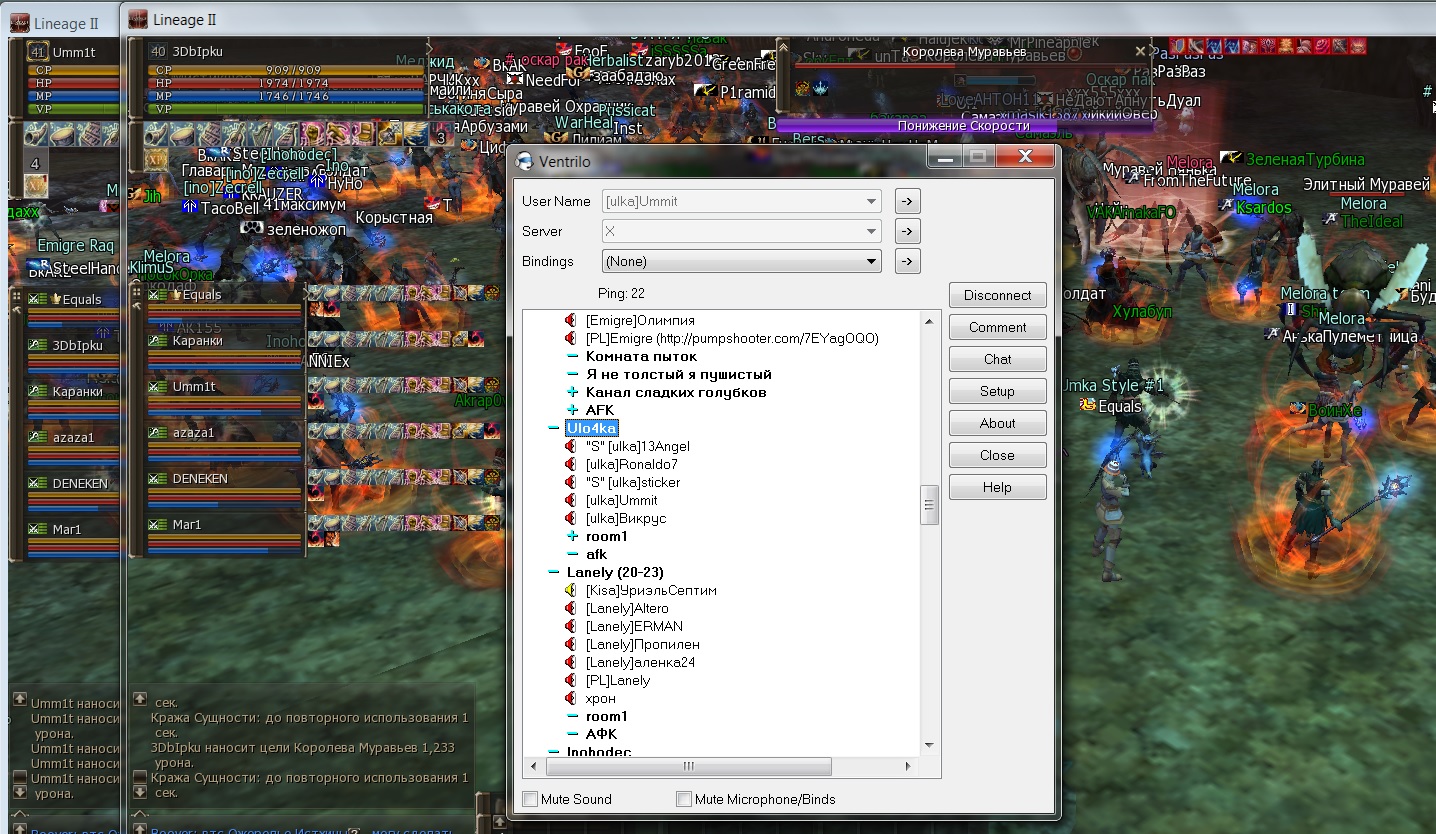1436x834 pixels.
Task: Enable the Mute Microphone/Binds checkbox
Action: pyautogui.click(x=684, y=799)
